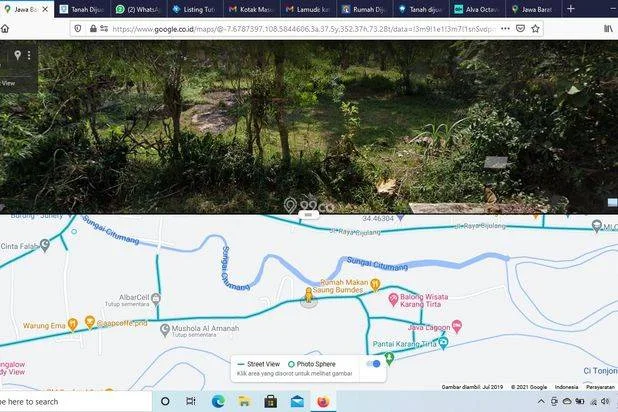Click the site security padlock icon
This screenshot has height=412, width=618.
tap(93, 28)
